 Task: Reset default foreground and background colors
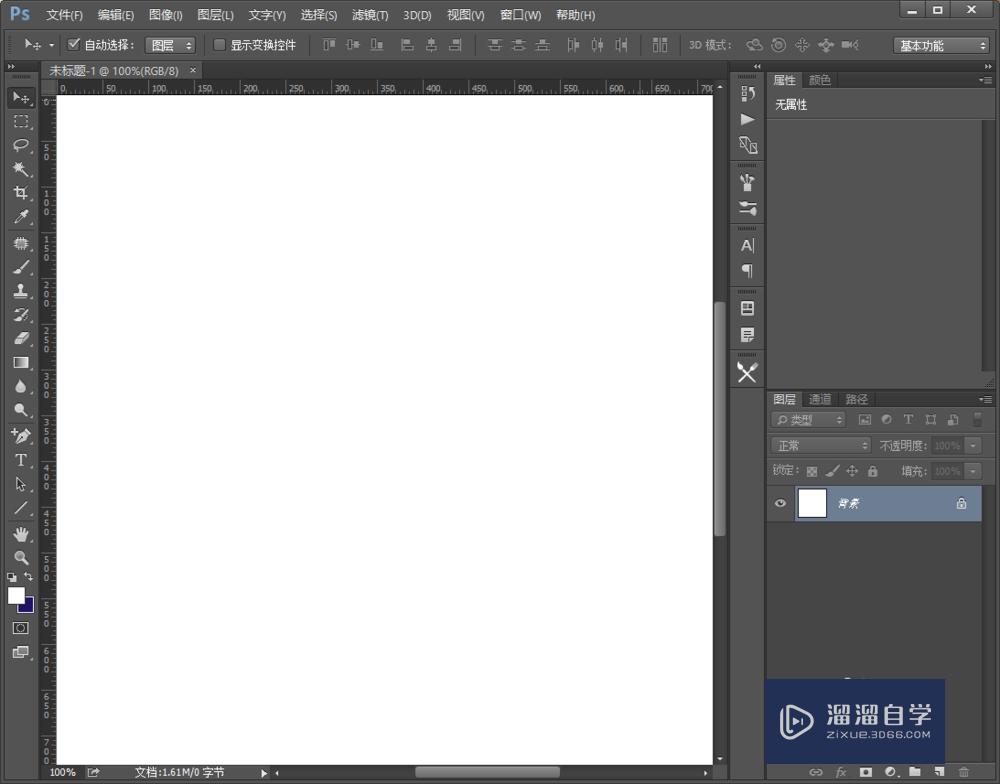pyautogui.click(x=11, y=577)
